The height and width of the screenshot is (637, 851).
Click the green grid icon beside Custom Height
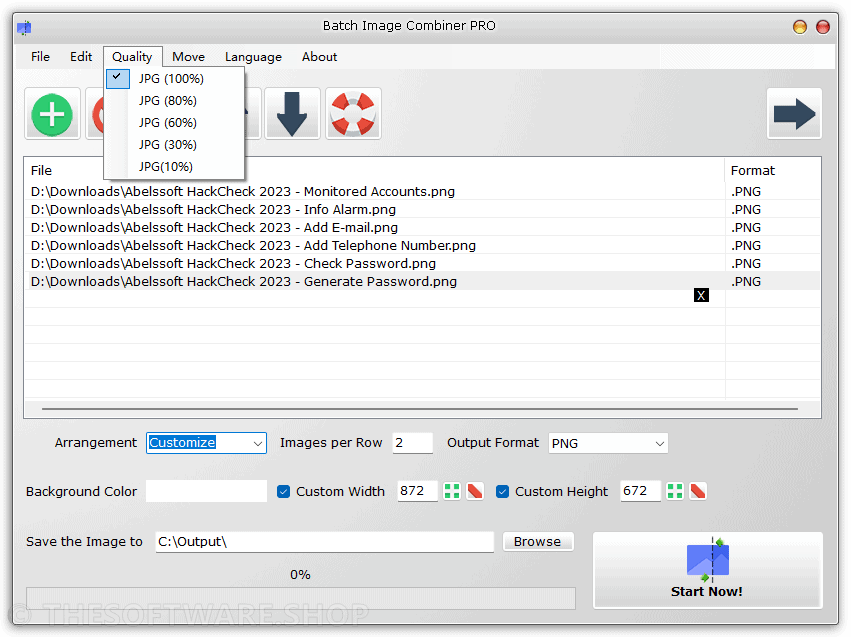point(675,491)
